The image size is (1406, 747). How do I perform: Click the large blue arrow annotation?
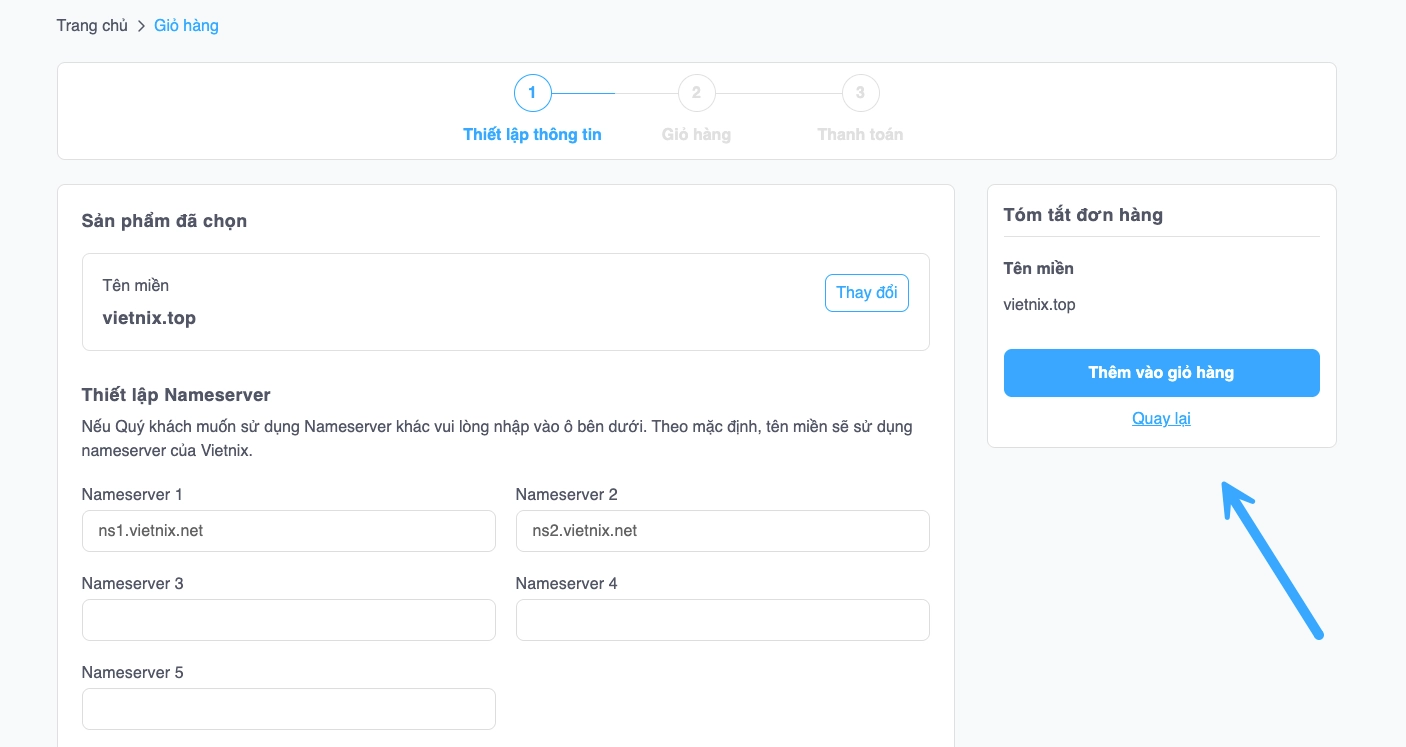click(x=1271, y=559)
